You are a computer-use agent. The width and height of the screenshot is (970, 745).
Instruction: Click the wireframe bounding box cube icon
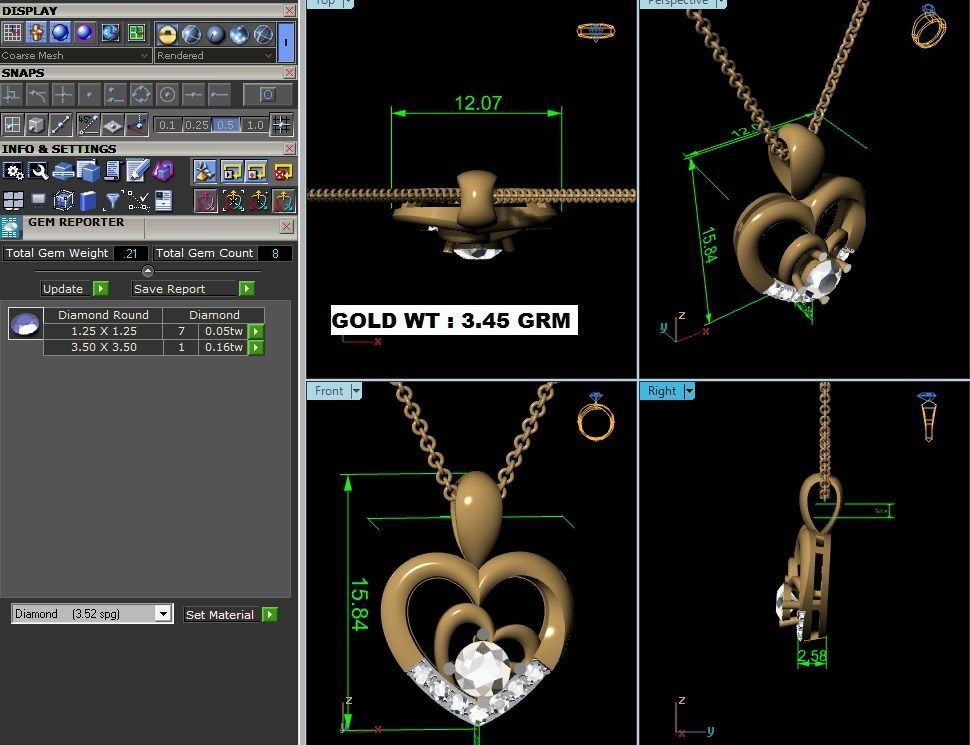63,200
